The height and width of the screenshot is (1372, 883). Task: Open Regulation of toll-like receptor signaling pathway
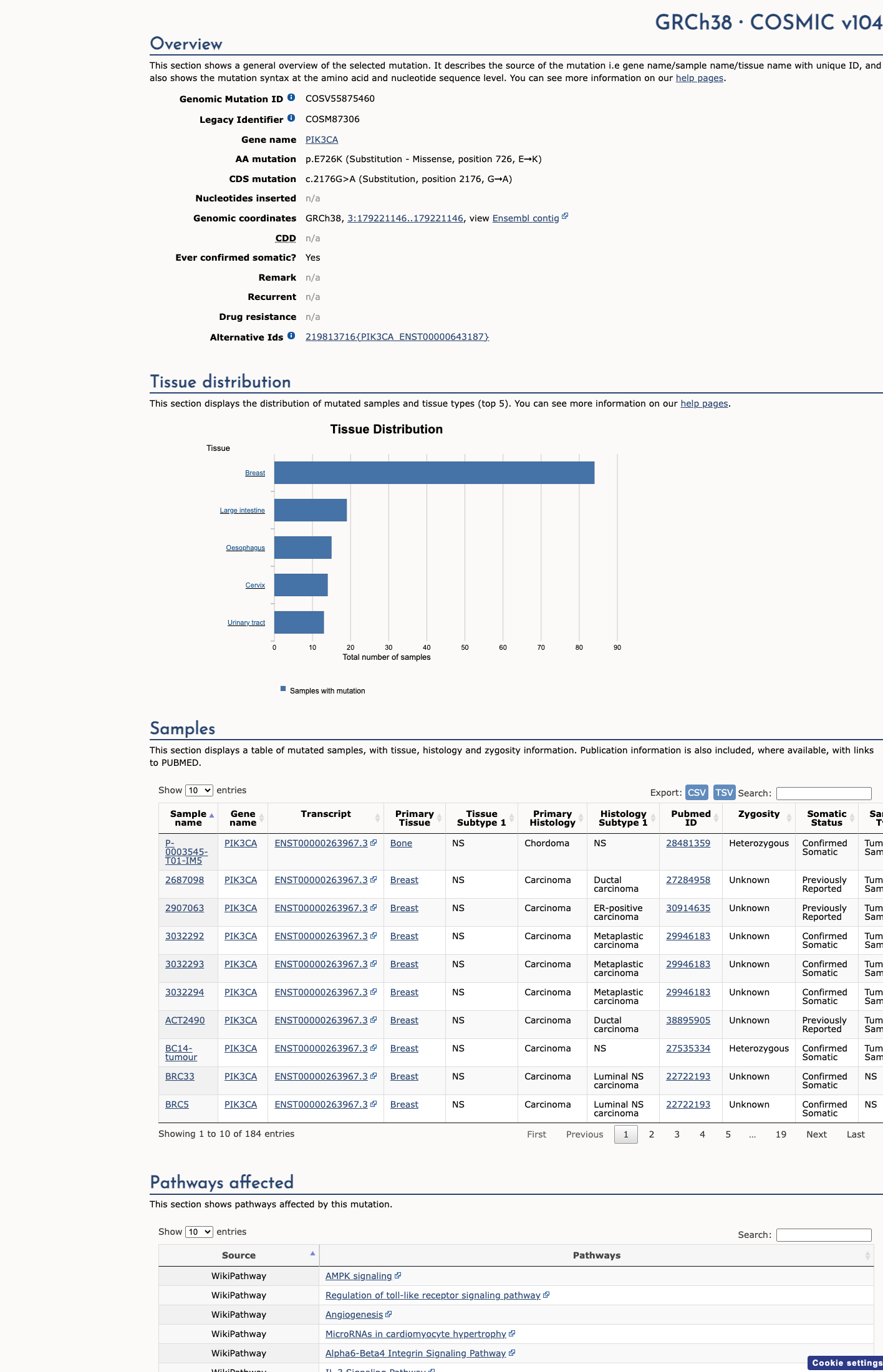point(433,1295)
